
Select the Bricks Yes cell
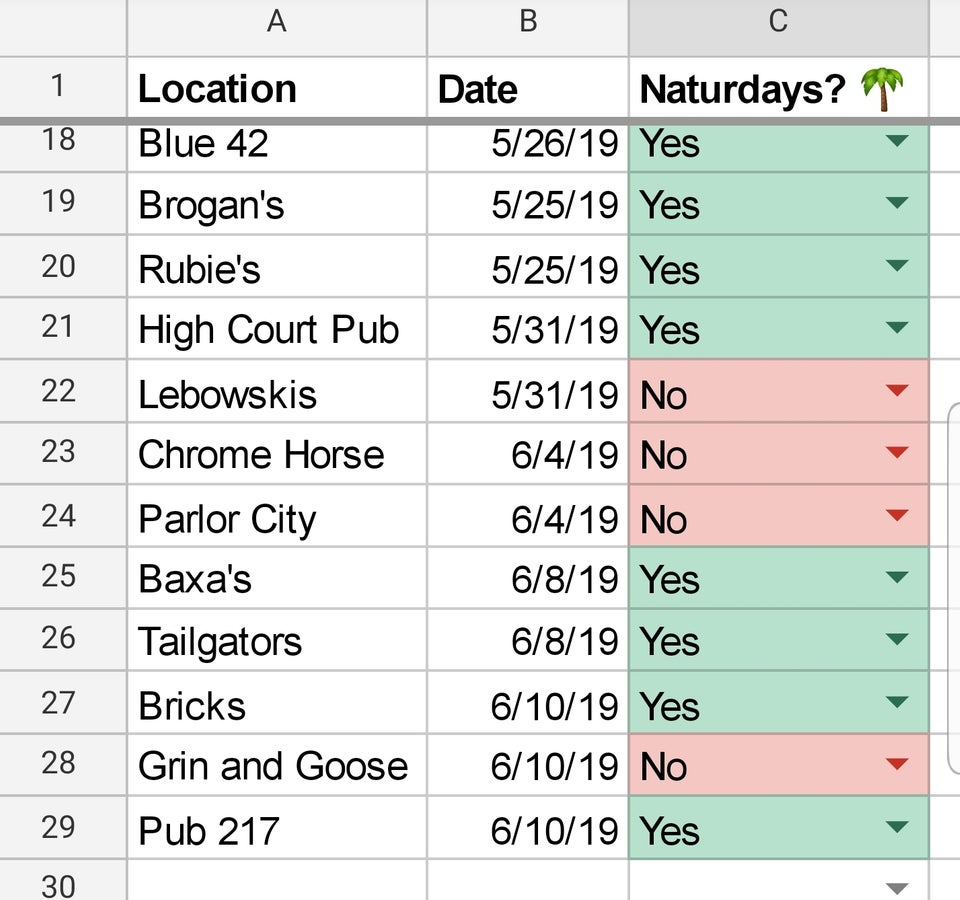(x=779, y=703)
